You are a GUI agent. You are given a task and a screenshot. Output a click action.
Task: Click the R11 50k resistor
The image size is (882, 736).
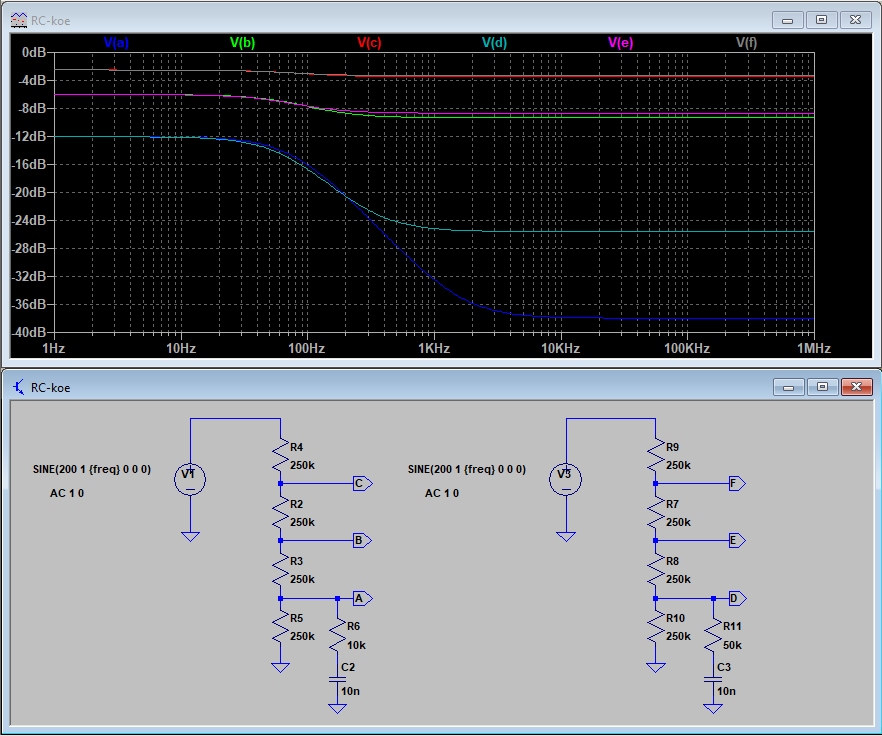click(x=713, y=635)
